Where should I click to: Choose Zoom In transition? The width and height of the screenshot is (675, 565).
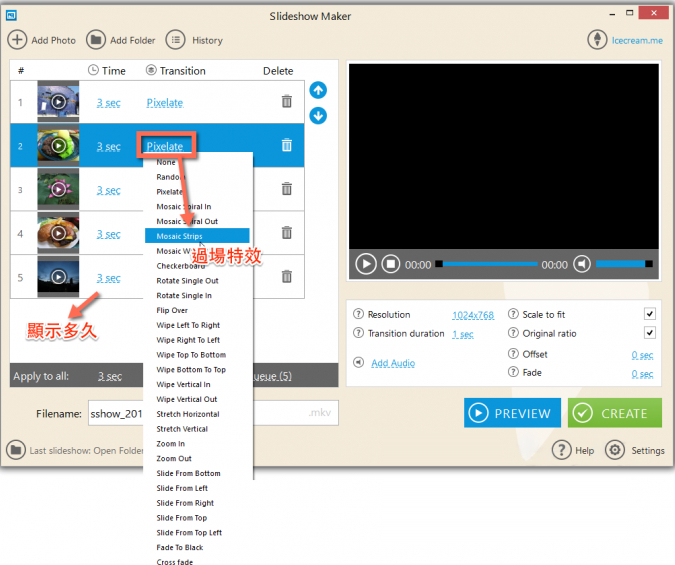pyautogui.click(x=170, y=444)
